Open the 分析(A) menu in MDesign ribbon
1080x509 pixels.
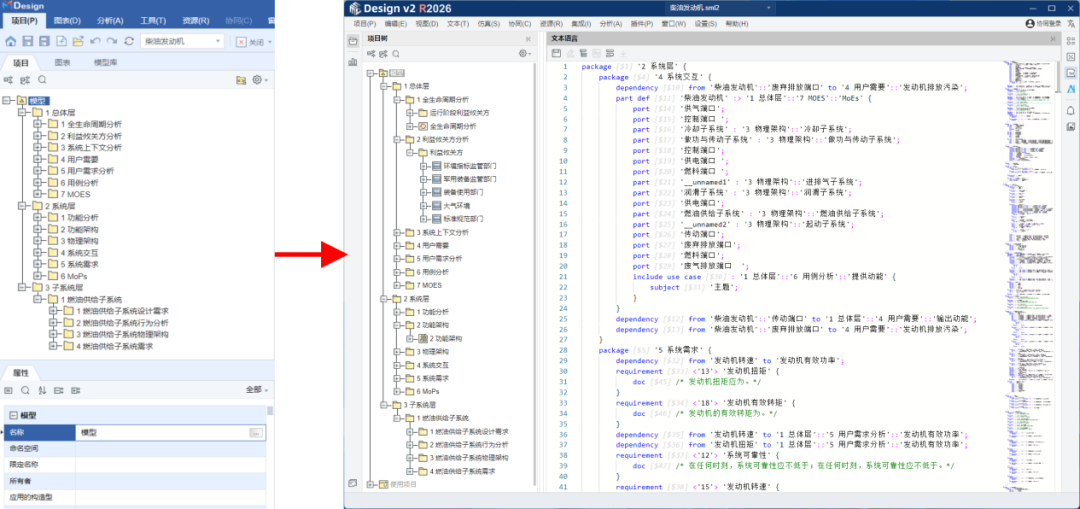pyautogui.click(x=111, y=21)
